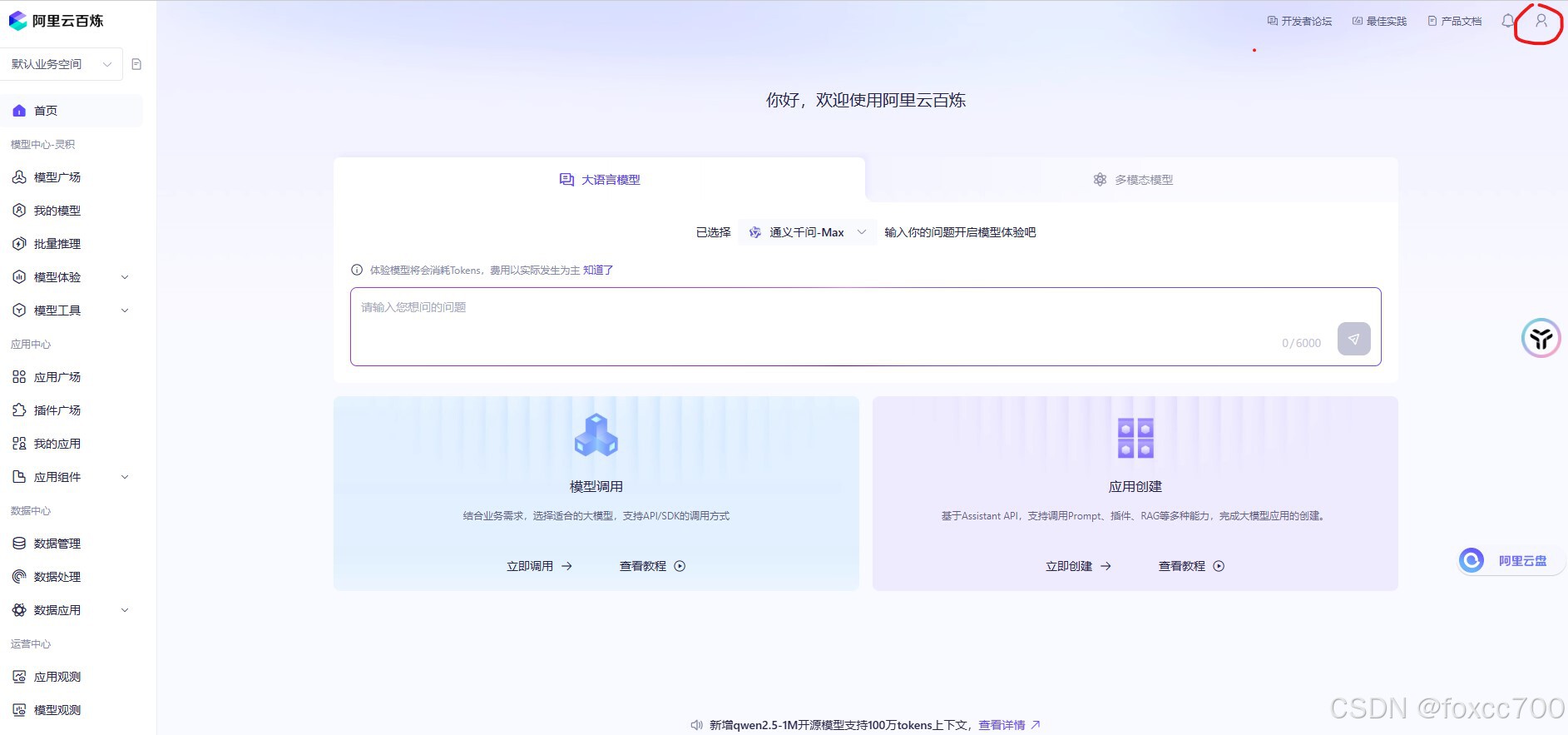
Task: Switch to the 大语言模型 tab
Action: [x=600, y=180]
